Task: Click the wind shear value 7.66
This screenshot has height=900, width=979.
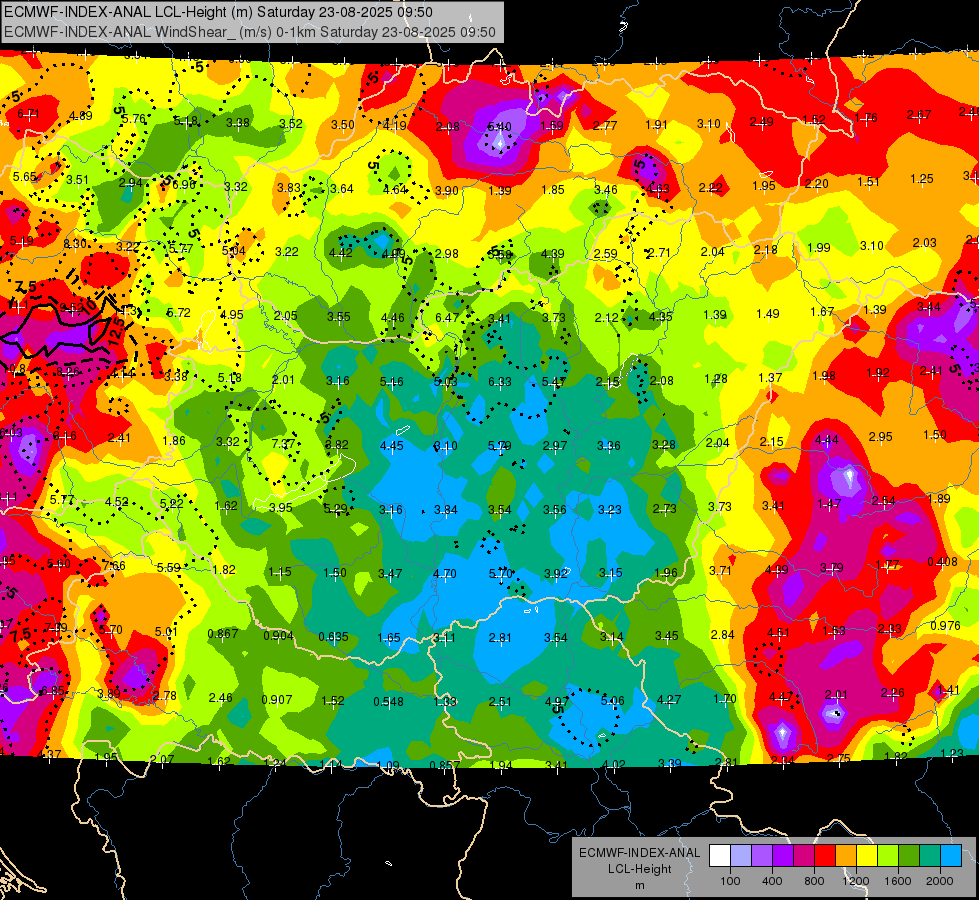Action: tap(114, 566)
